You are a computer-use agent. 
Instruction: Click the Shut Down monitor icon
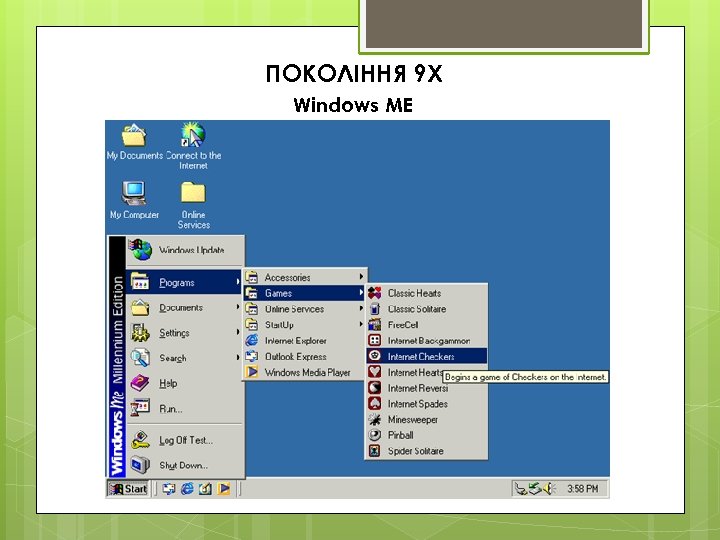click(140, 465)
